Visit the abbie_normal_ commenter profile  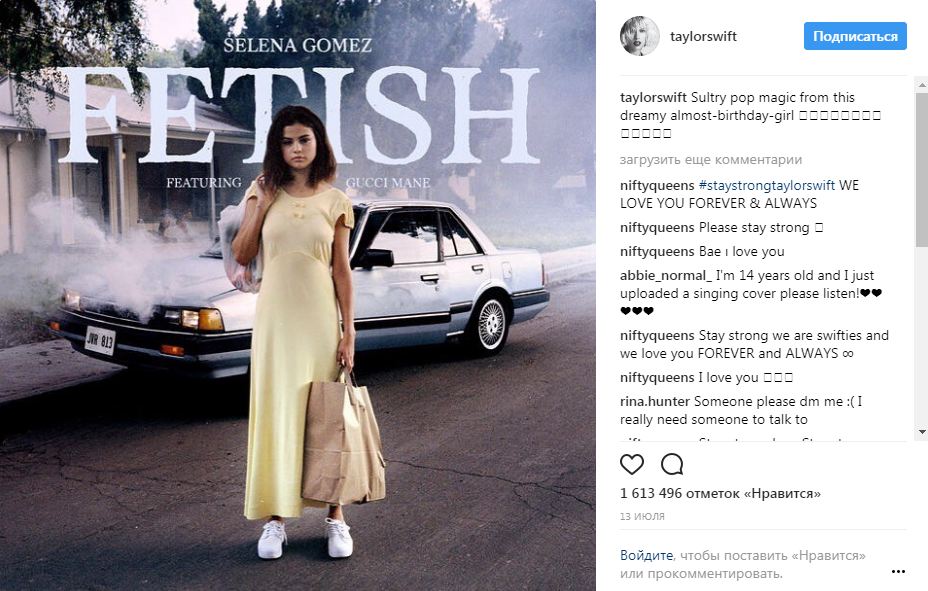(665, 276)
